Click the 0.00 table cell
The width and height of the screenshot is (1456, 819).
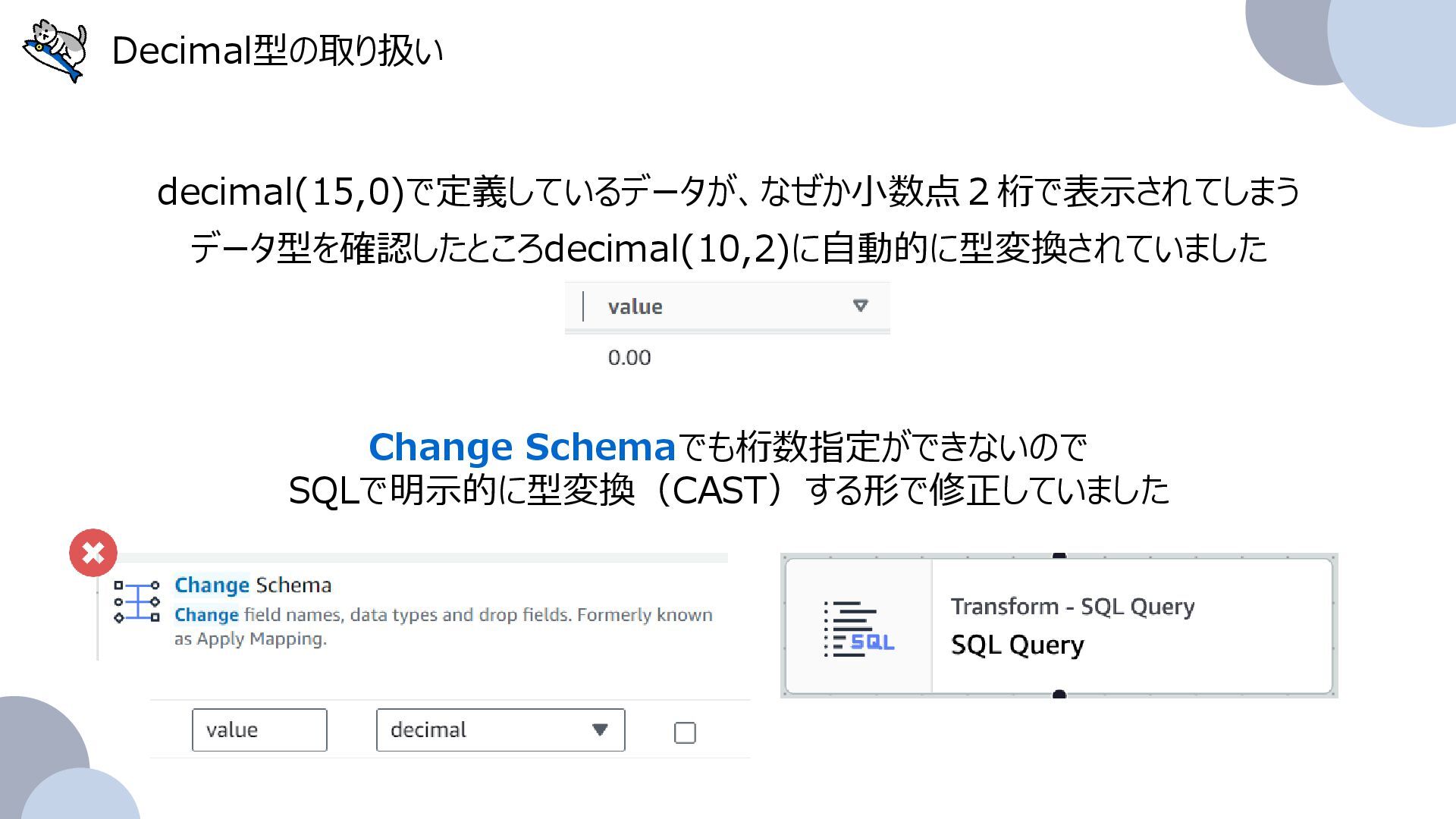click(x=629, y=358)
